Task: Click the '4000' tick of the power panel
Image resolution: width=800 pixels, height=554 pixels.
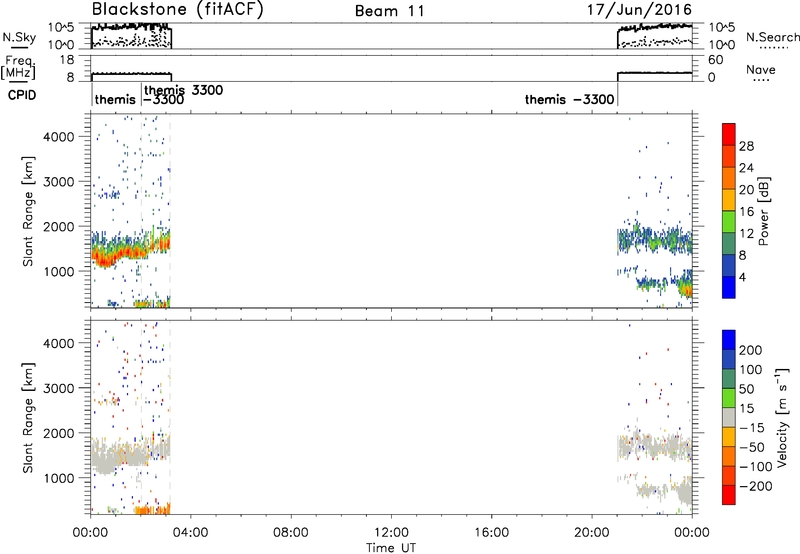Action: click(x=58, y=137)
